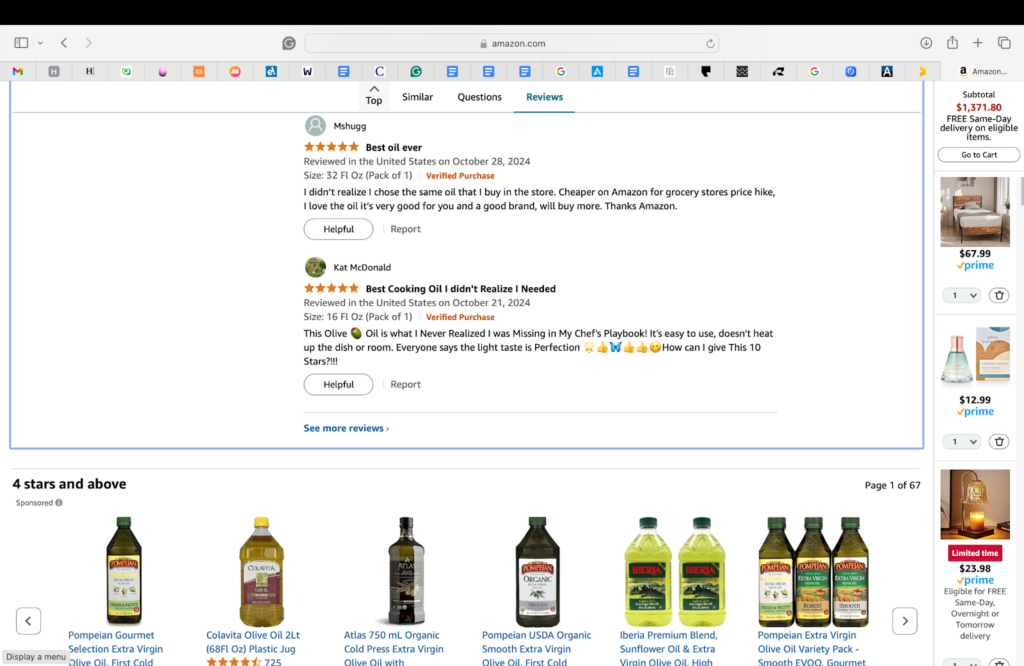Click the 'Page 1 of 67' text
1024x666 pixels.
click(x=893, y=485)
